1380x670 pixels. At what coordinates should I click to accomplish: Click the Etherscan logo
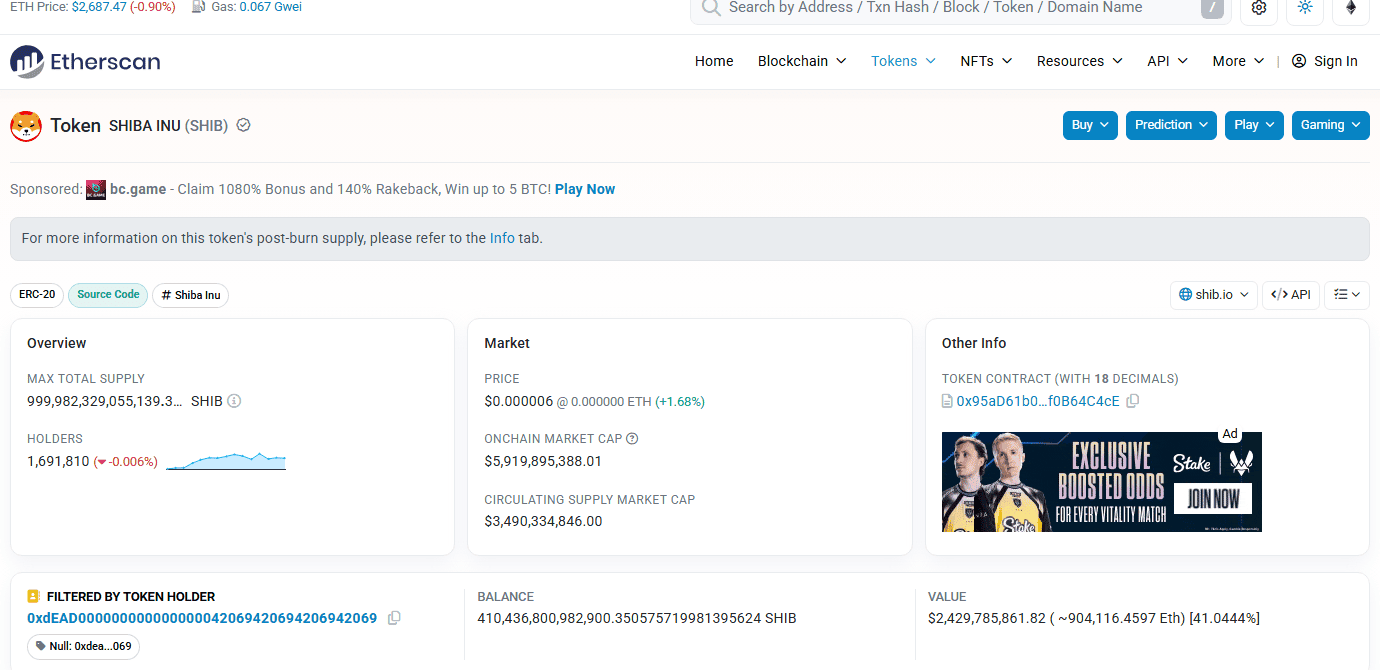(x=85, y=61)
